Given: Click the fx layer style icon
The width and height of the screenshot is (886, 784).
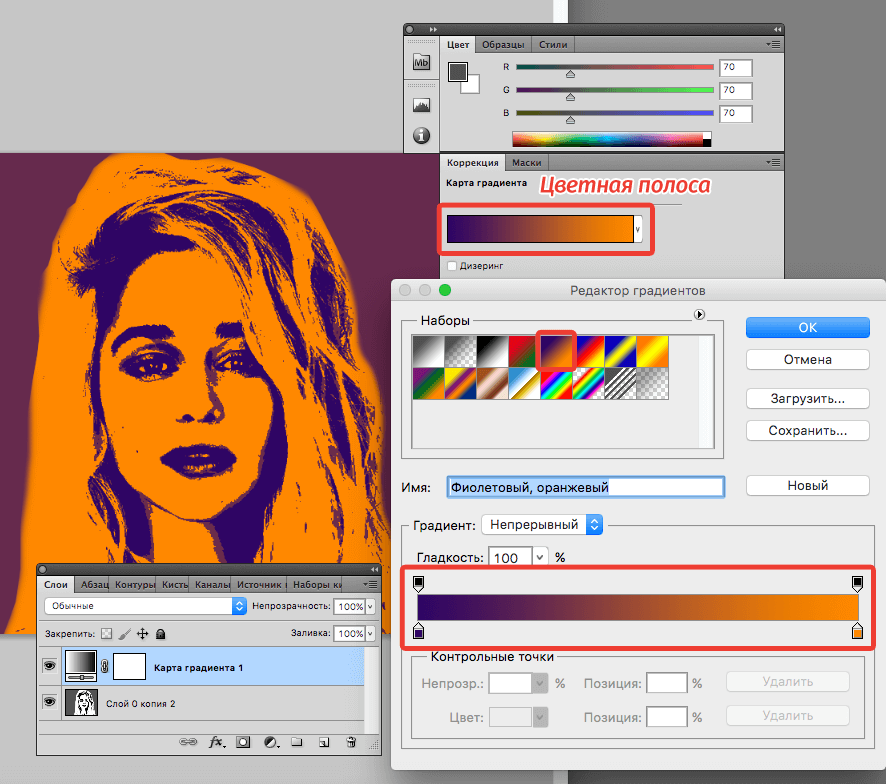Looking at the screenshot, I should point(216,743).
